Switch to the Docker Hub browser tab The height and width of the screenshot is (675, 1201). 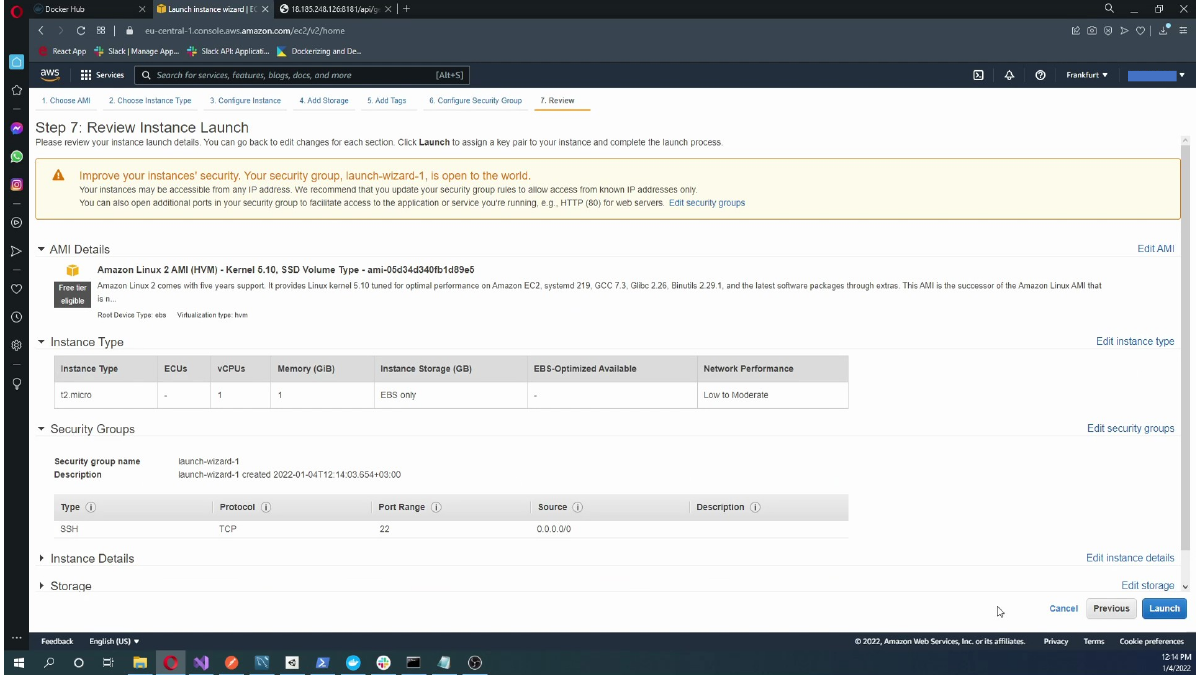(88, 9)
